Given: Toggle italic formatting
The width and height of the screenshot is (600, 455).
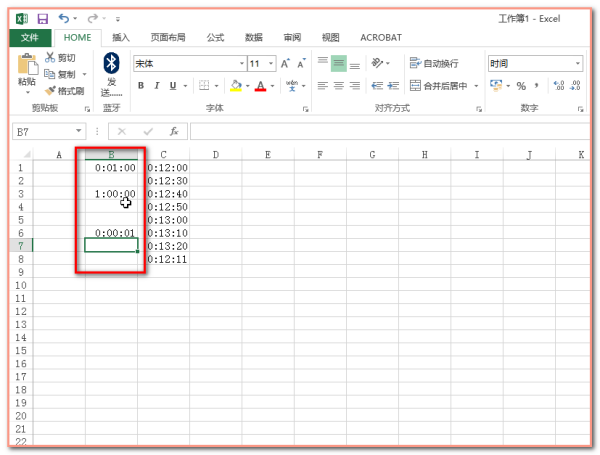Looking at the screenshot, I should tap(157, 86).
